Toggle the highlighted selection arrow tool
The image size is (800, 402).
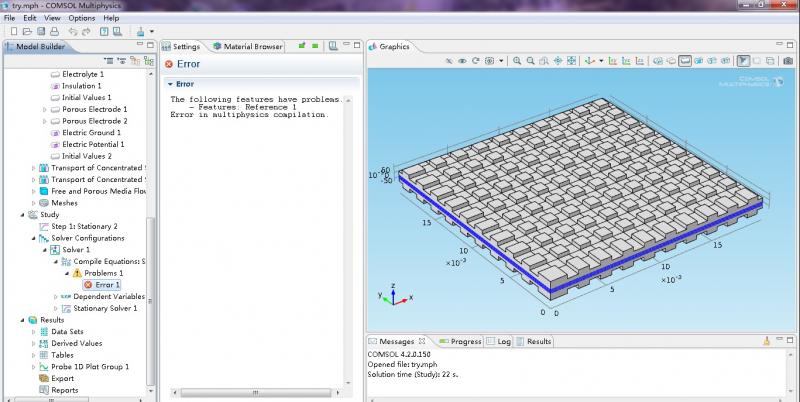tap(743, 61)
